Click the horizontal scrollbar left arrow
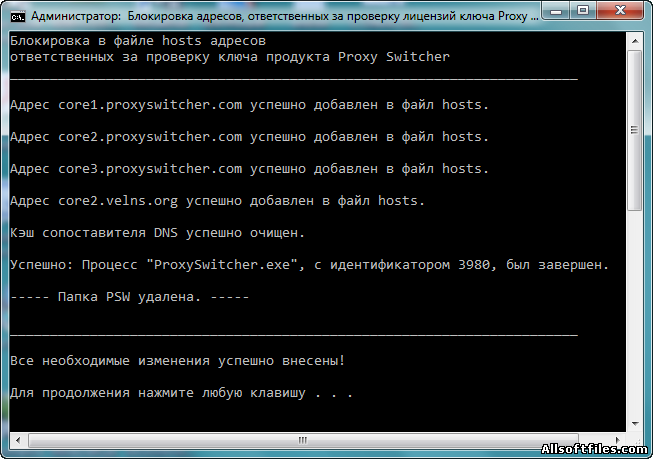653x459 pixels. [18, 440]
